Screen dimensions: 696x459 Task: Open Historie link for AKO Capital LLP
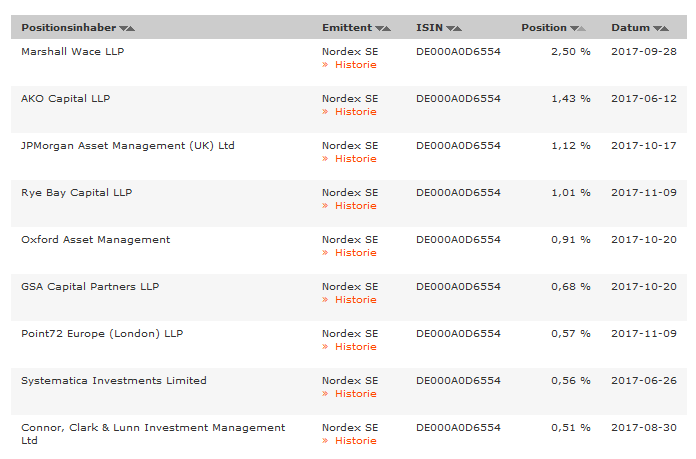(355, 112)
